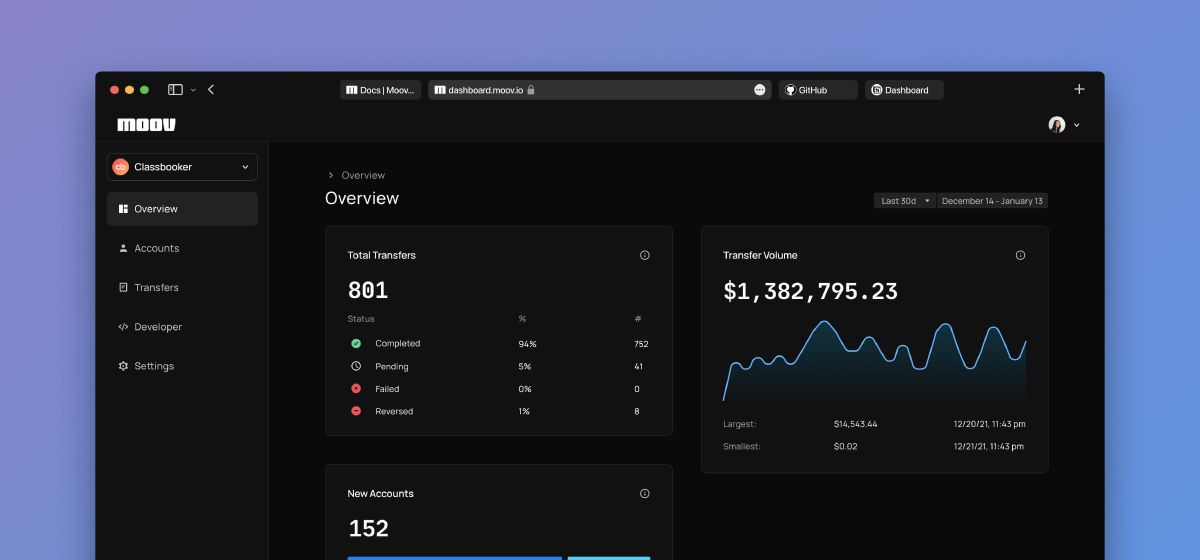1200x560 pixels.
Task: Click the Overview breadcrumb link
Action: tap(363, 175)
